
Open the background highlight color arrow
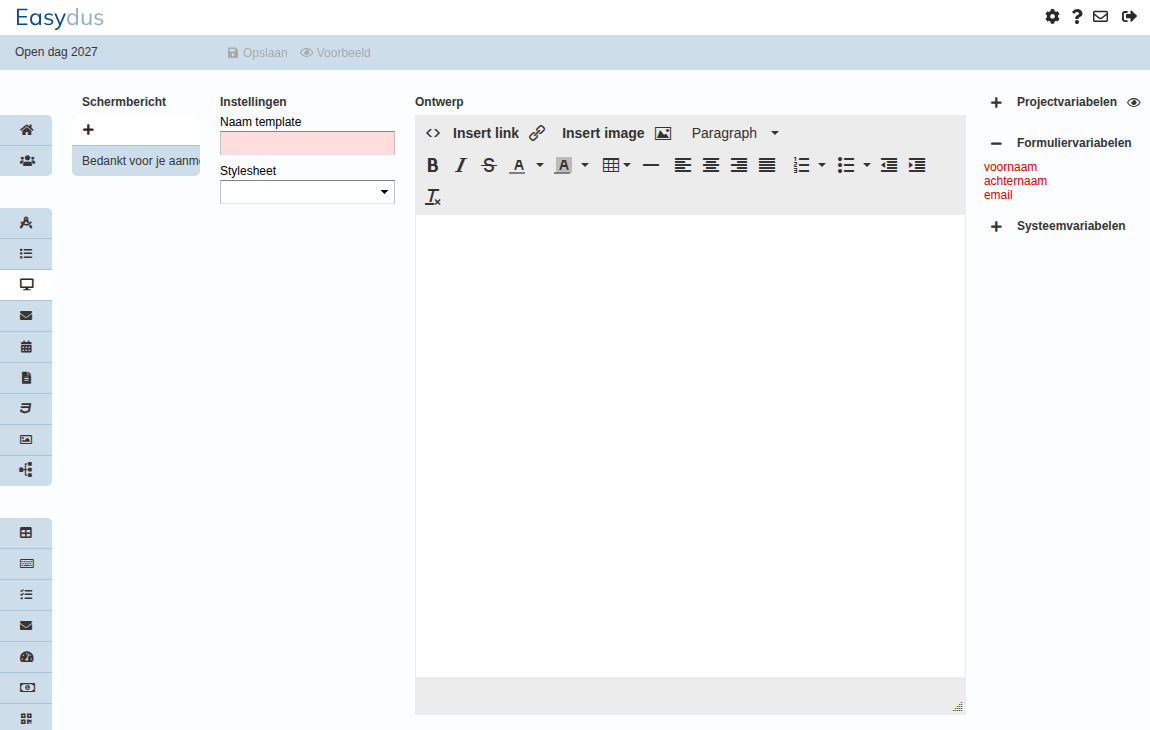click(x=585, y=166)
